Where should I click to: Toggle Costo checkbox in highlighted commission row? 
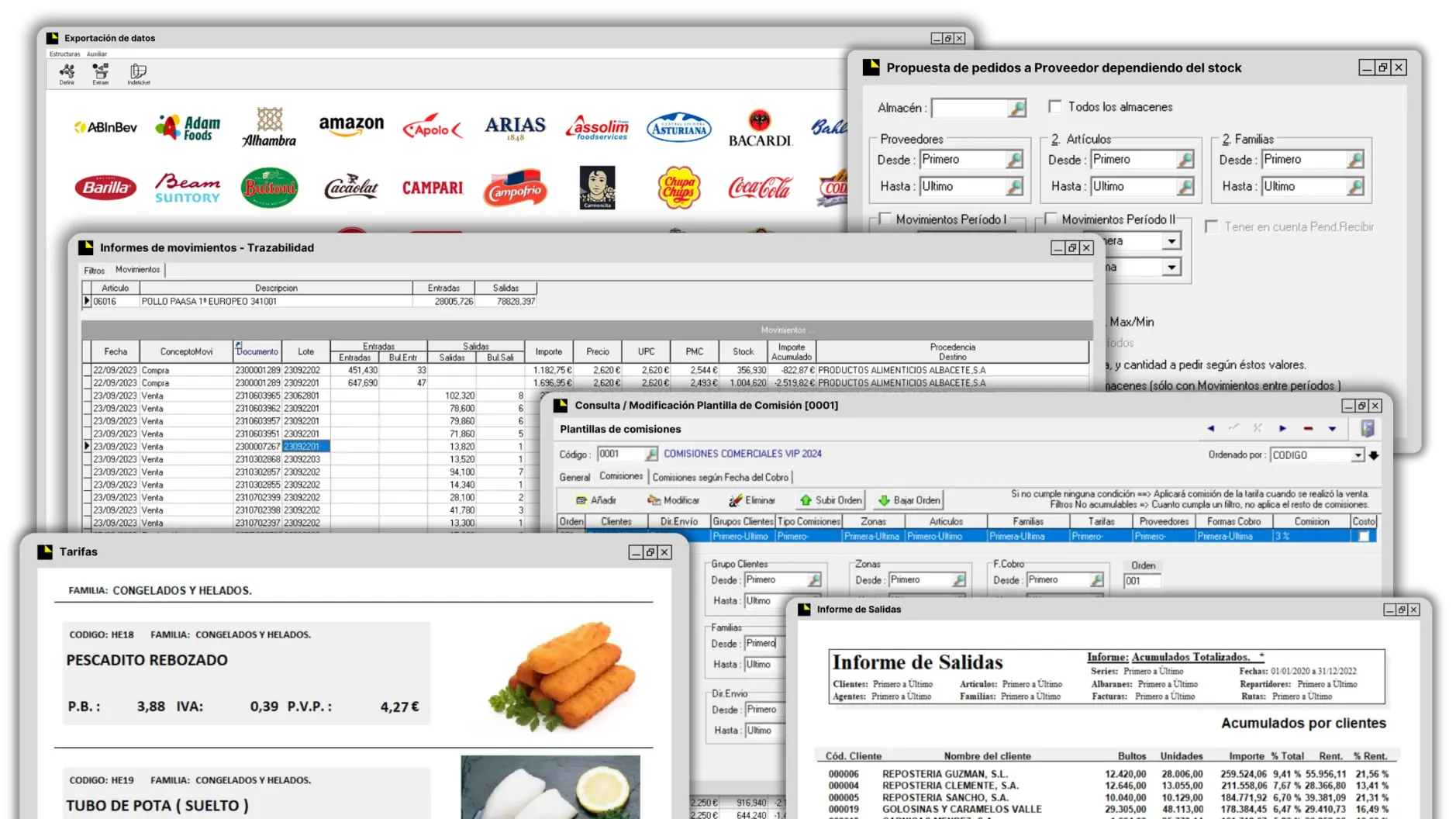(1364, 536)
